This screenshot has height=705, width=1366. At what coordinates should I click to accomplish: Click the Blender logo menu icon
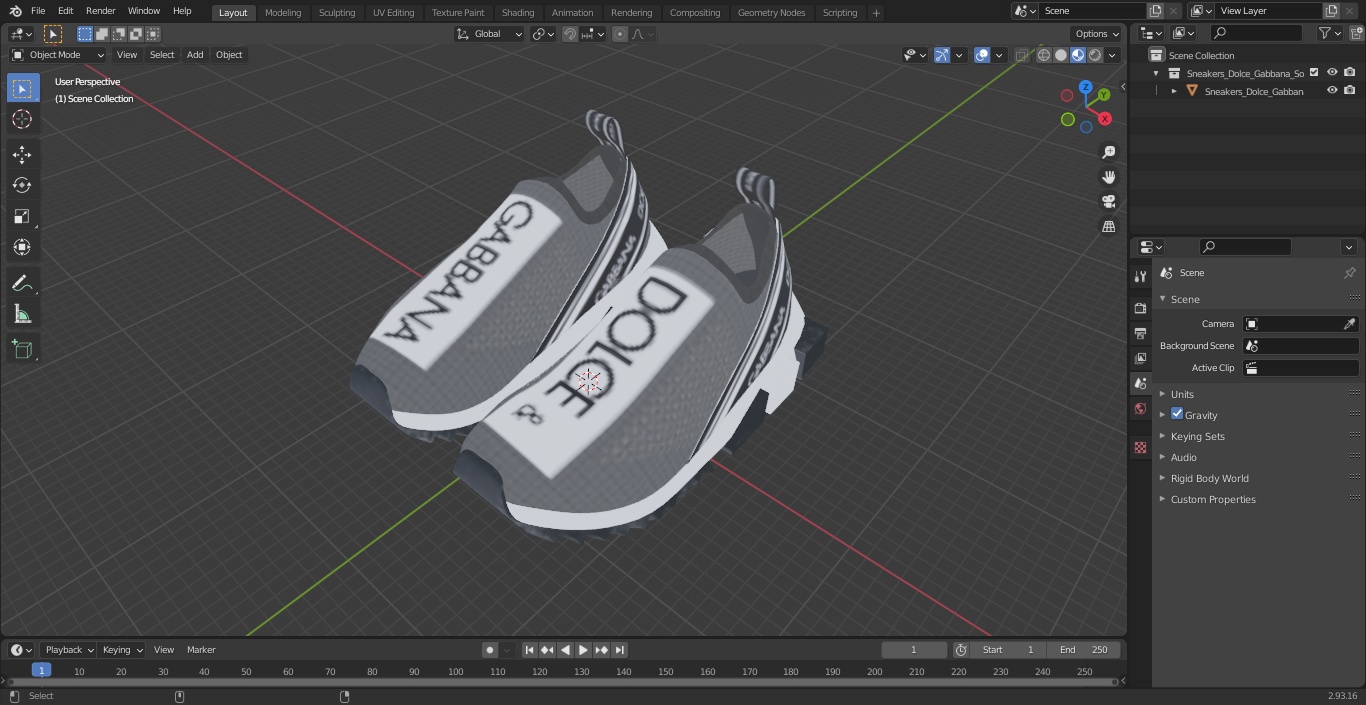pyautogui.click(x=15, y=11)
